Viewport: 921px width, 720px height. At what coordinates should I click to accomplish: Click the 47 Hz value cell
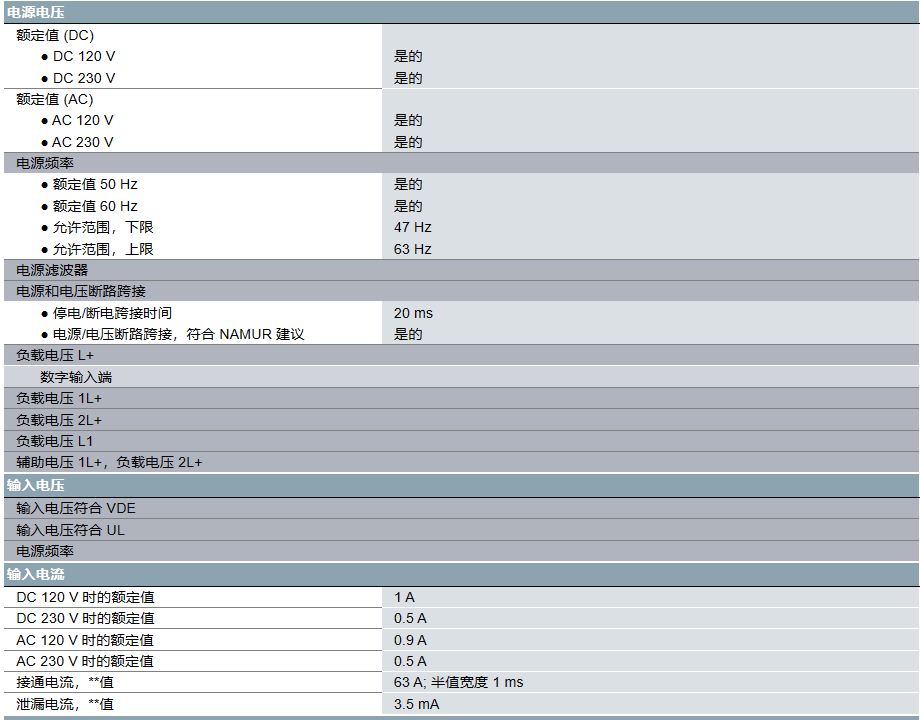tap(409, 227)
